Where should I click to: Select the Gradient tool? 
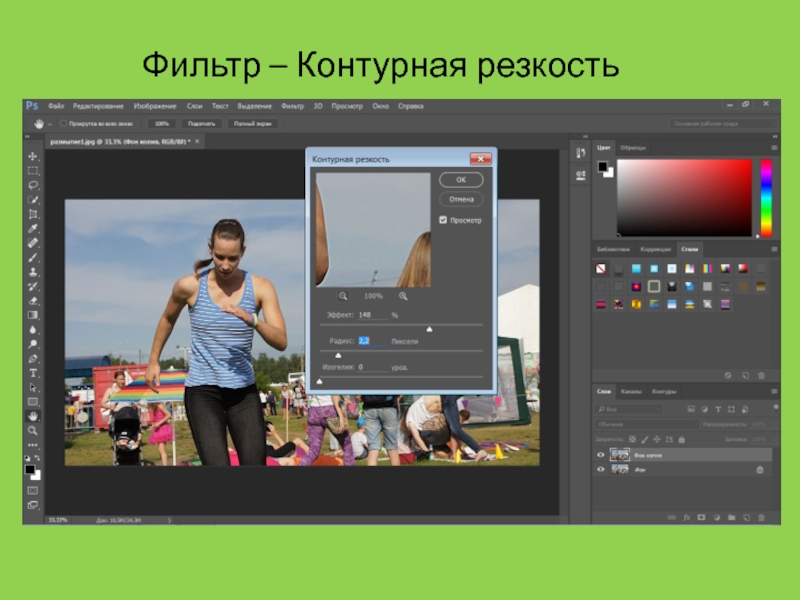tap(33, 315)
